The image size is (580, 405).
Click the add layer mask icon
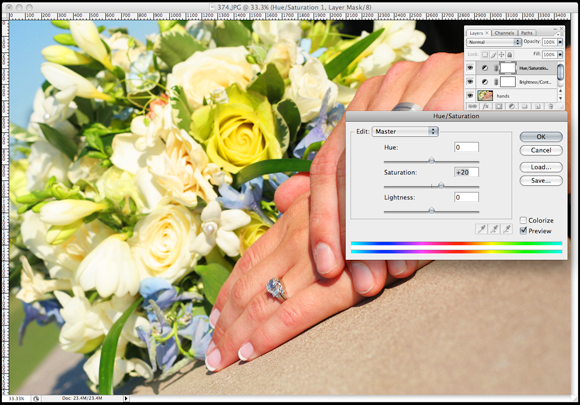pyautogui.click(x=499, y=106)
